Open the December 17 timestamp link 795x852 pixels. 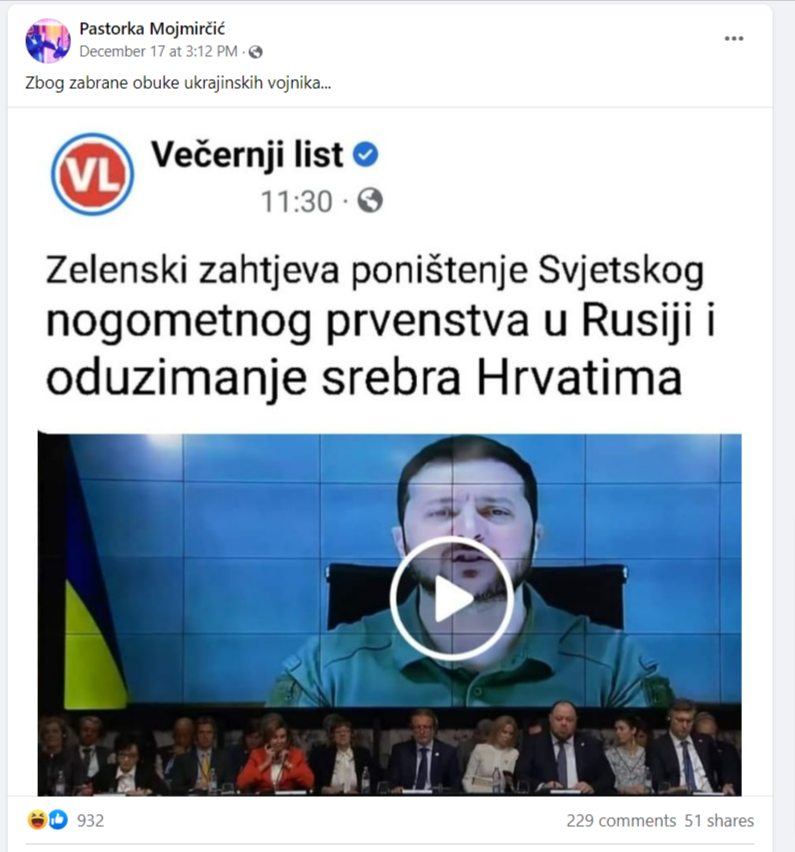coord(158,52)
